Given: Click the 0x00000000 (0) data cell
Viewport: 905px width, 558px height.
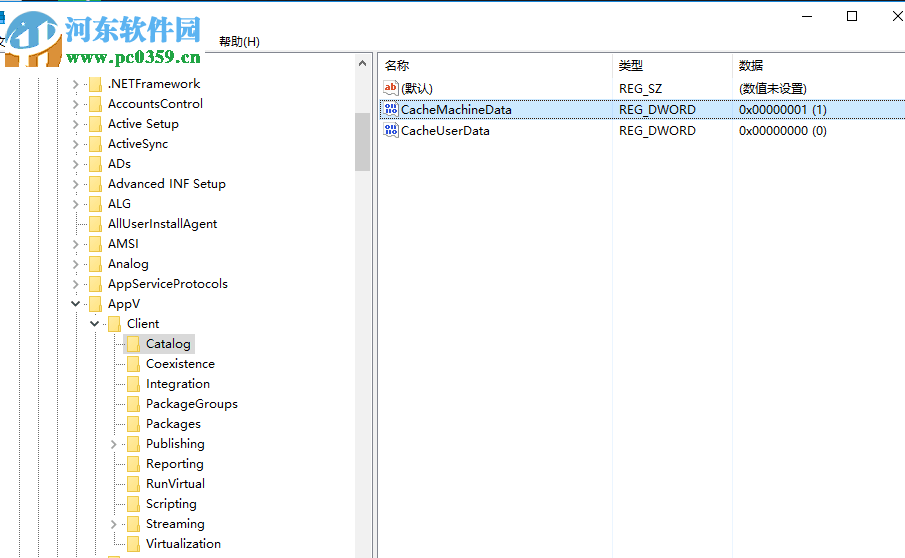Looking at the screenshot, I should [783, 130].
